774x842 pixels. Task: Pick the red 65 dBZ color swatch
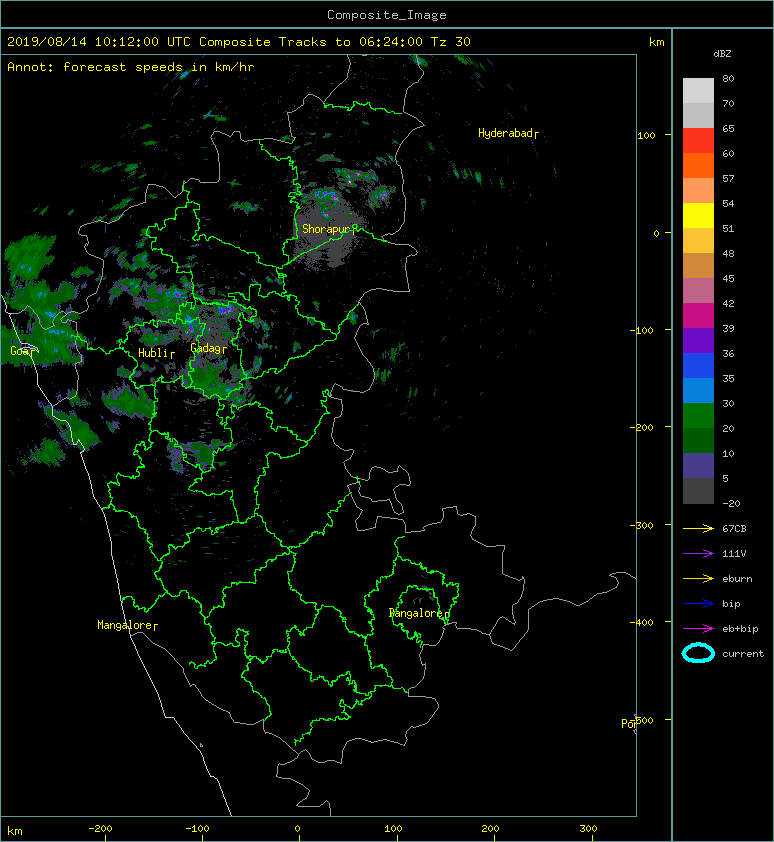698,141
